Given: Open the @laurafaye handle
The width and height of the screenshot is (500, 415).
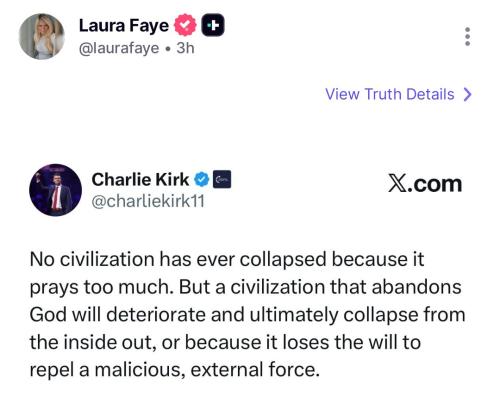Looking at the screenshot, I should coord(119,48).
